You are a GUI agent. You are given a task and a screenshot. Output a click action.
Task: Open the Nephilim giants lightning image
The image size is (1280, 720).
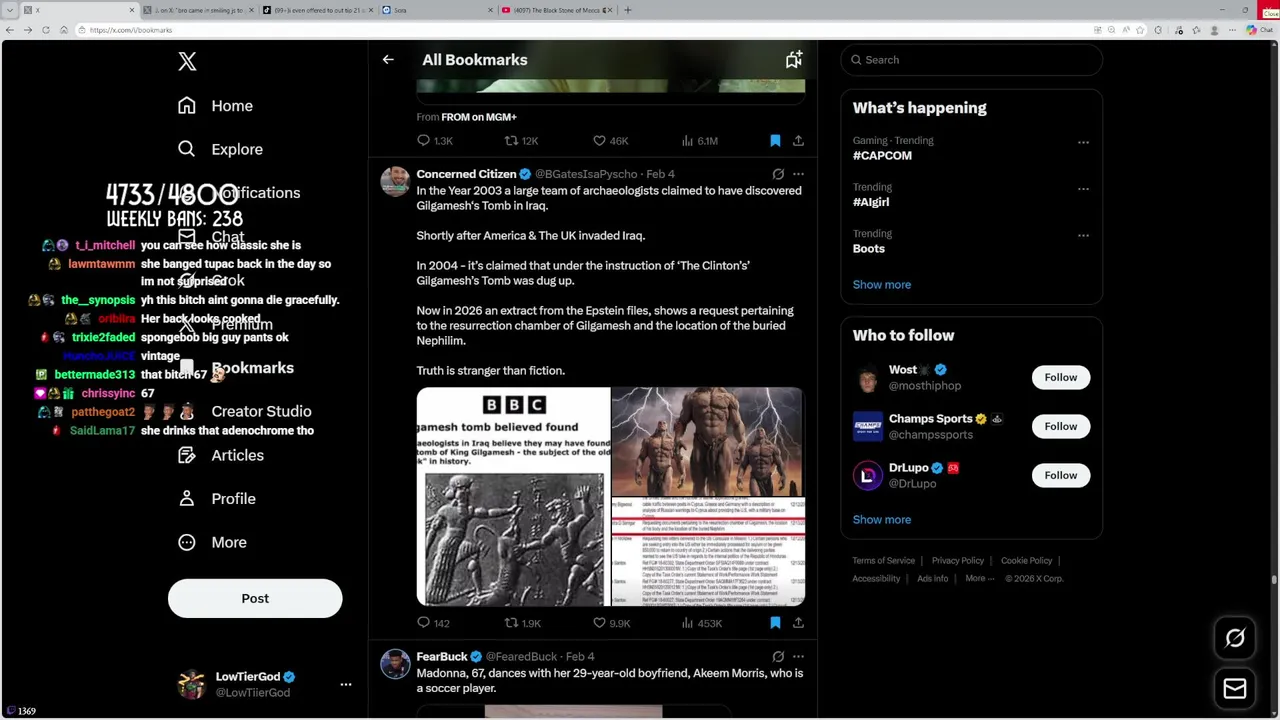(708, 442)
